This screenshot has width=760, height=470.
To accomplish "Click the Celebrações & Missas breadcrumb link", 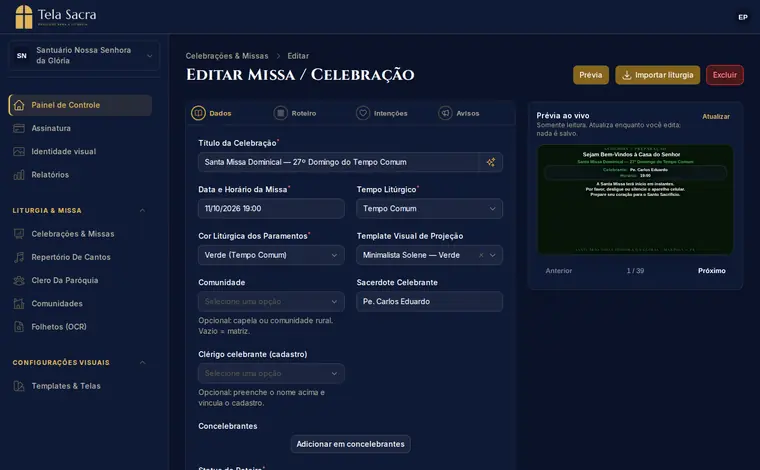I will point(227,56).
